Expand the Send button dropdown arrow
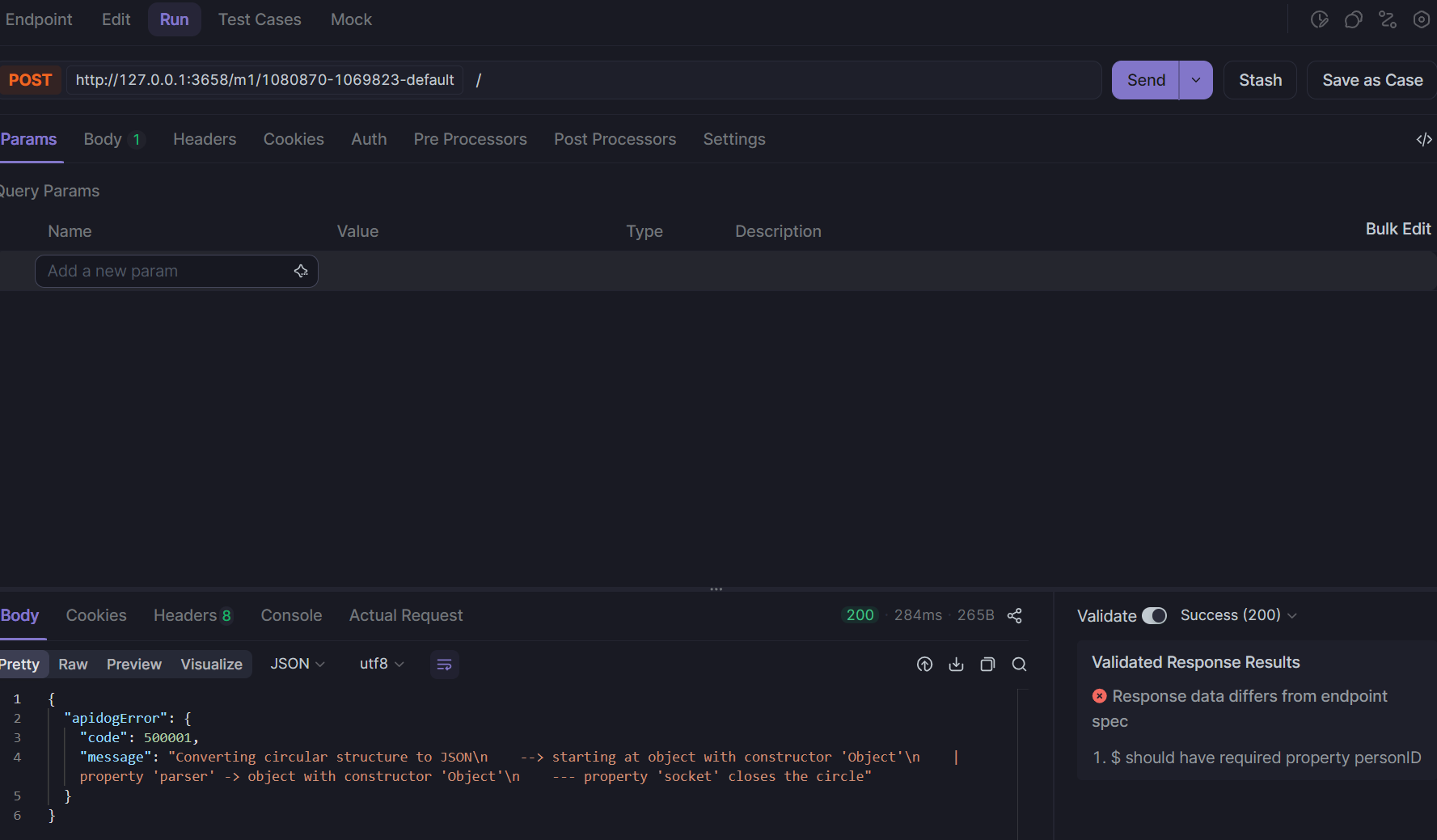The image size is (1437, 840). coord(1196,81)
